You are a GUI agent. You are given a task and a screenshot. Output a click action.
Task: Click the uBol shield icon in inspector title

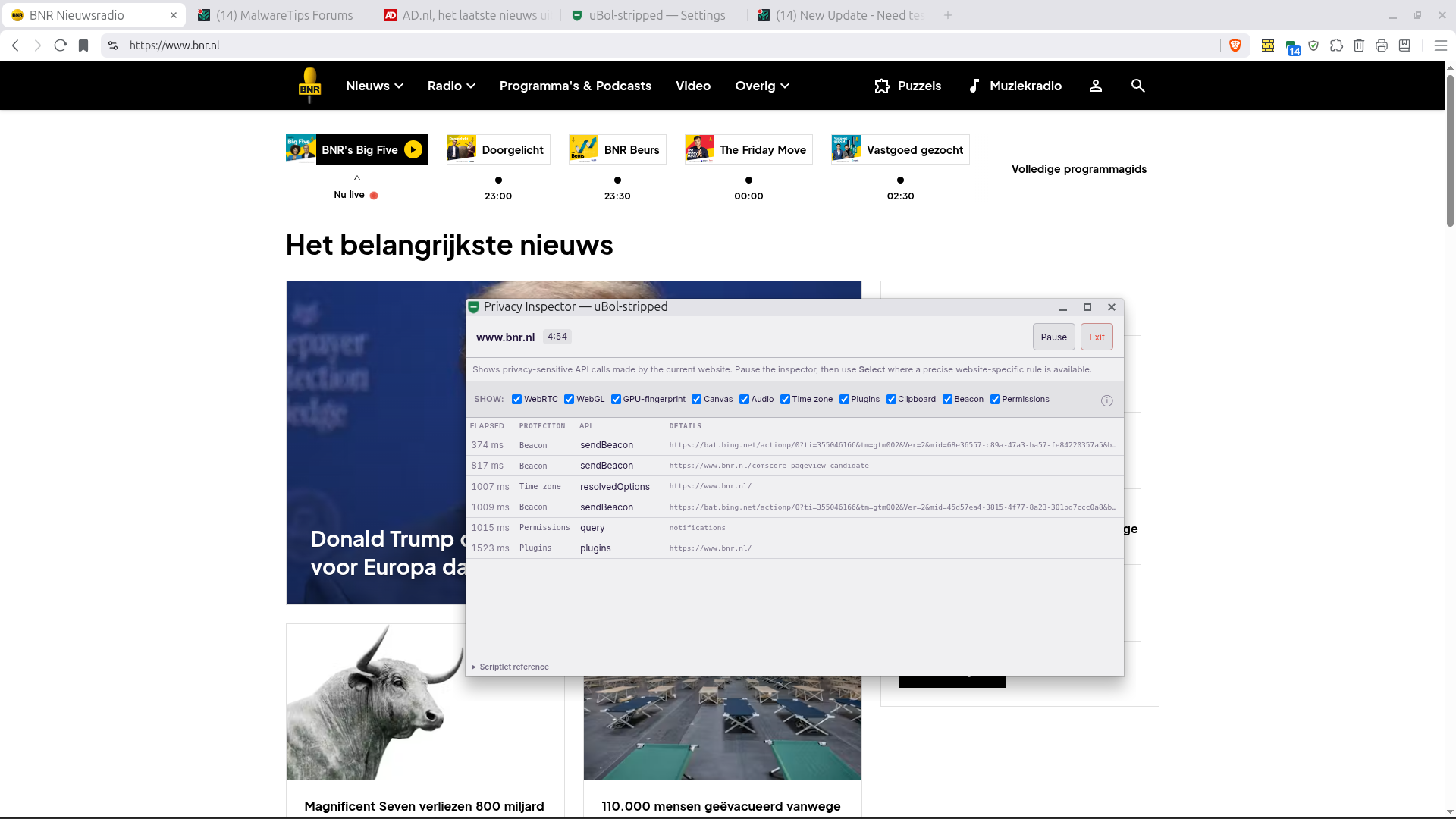474,307
